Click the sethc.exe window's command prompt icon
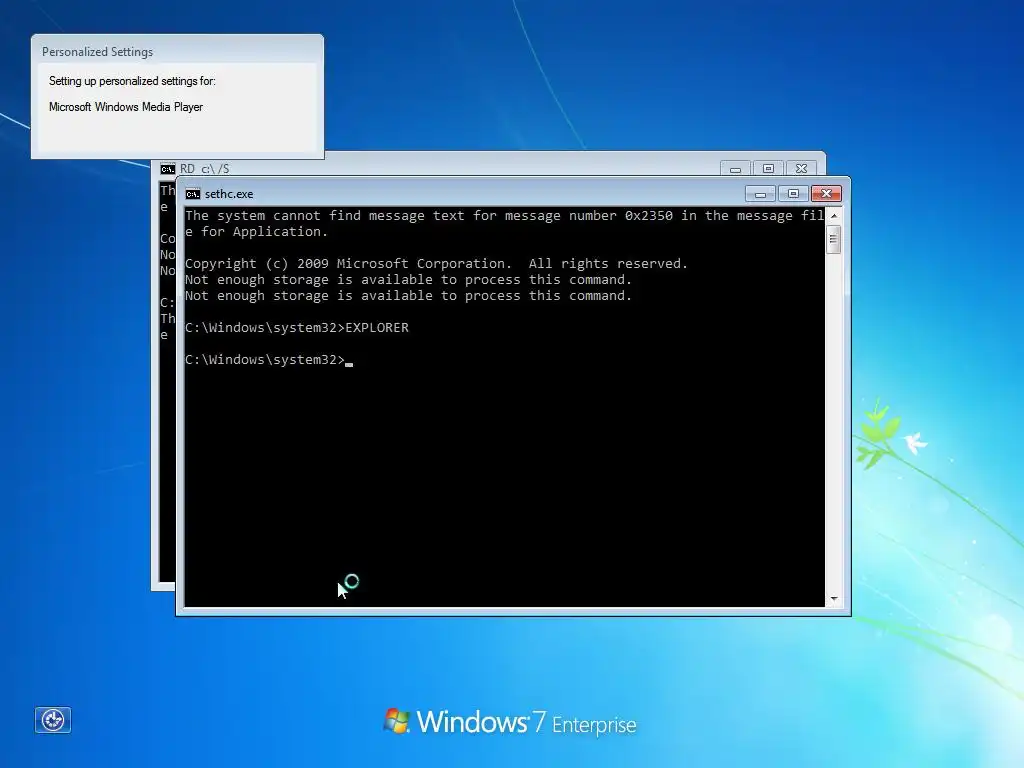1024x768 pixels. pos(193,194)
